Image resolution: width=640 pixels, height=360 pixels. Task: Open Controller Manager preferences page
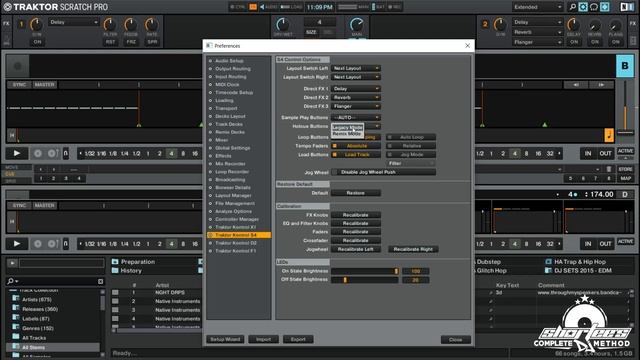click(x=237, y=219)
